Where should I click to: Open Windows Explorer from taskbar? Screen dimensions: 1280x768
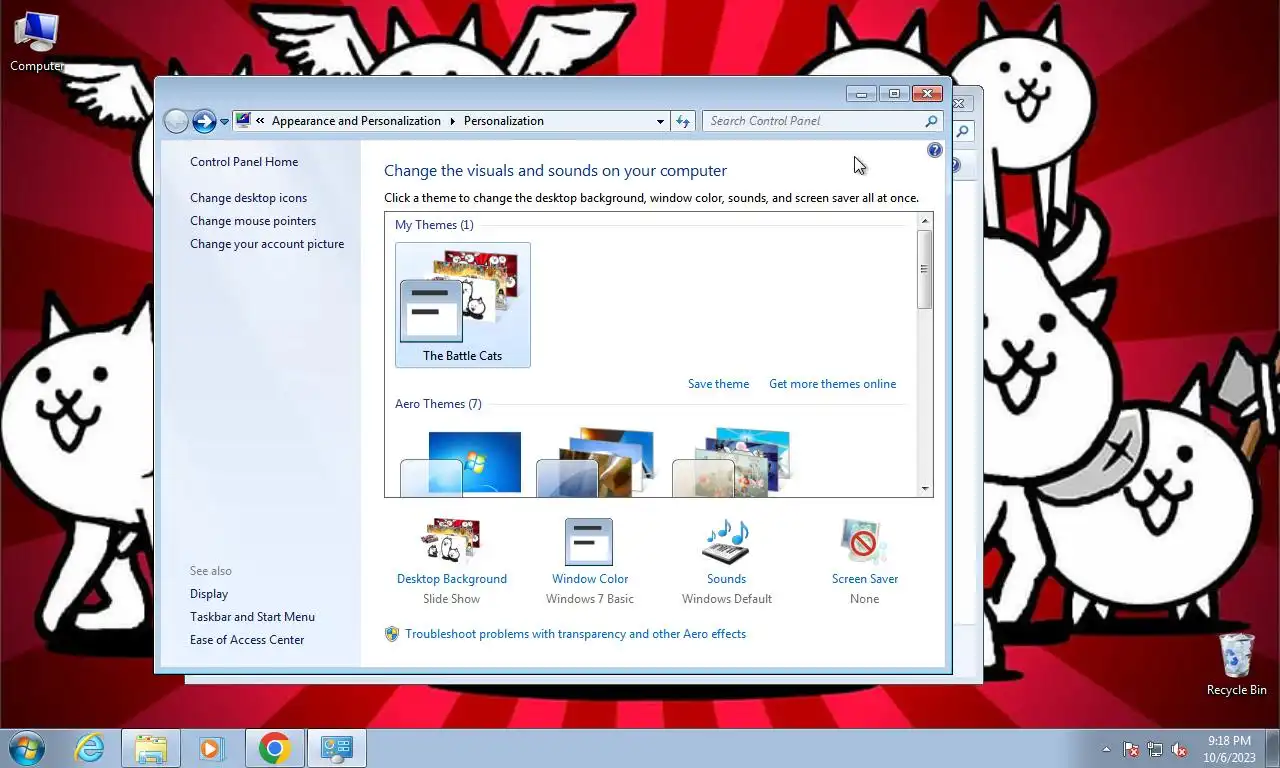click(x=151, y=748)
